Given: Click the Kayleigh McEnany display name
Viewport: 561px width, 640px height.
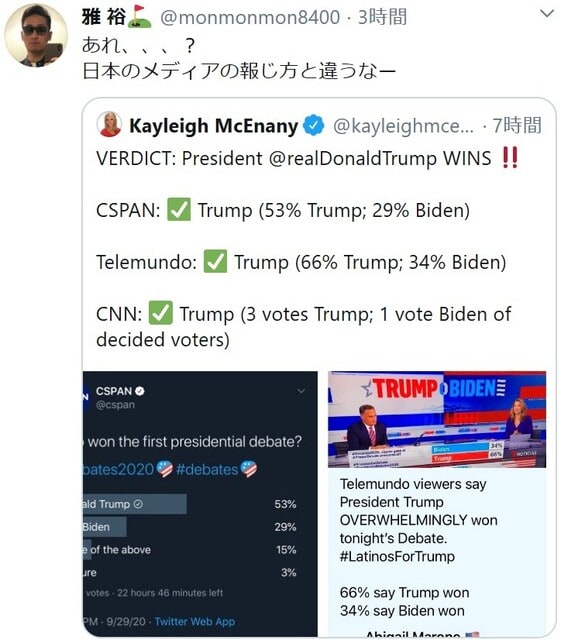Looking at the screenshot, I should (x=214, y=126).
